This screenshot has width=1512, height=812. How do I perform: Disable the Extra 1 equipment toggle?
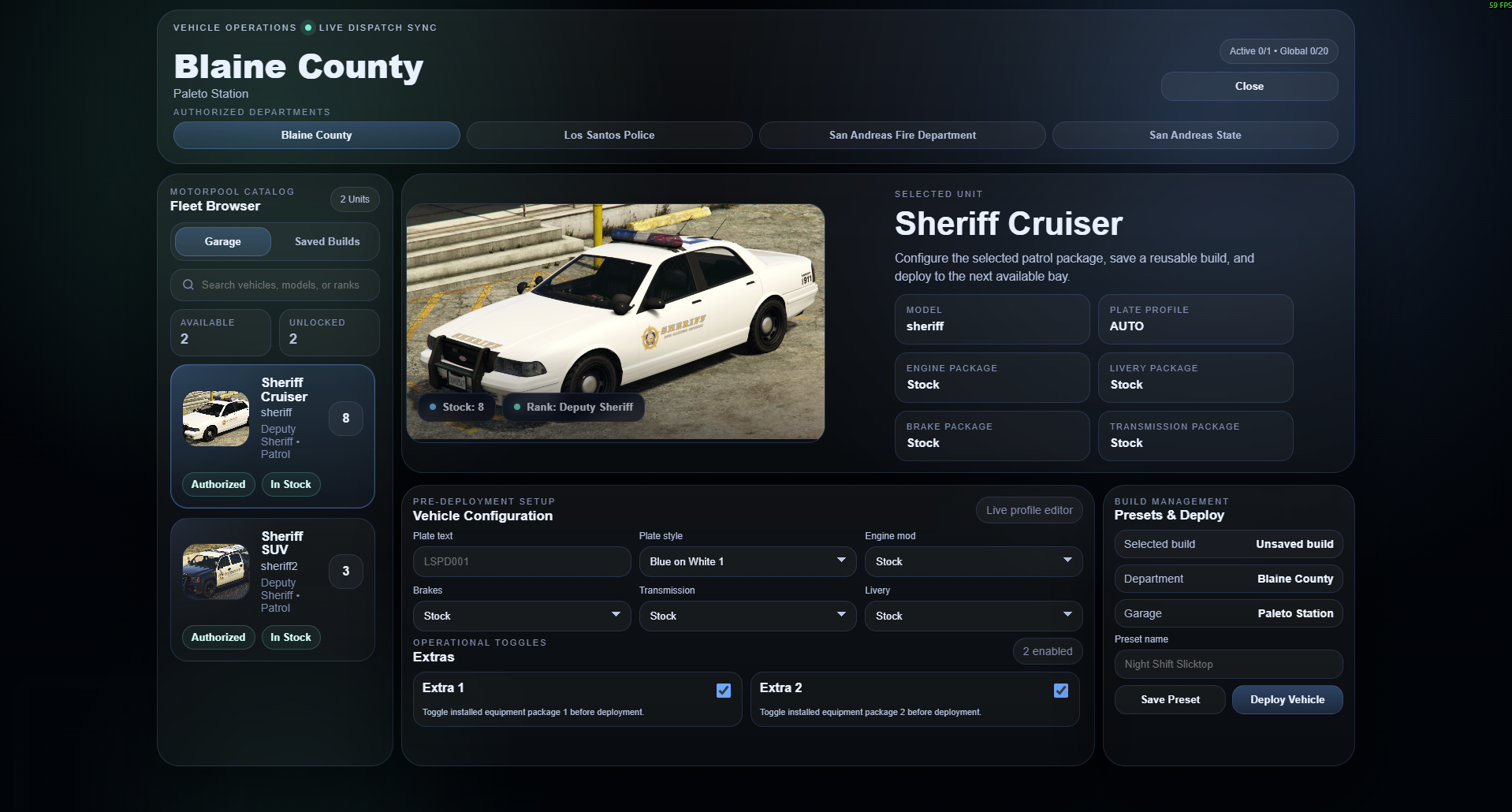[x=723, y=690]
